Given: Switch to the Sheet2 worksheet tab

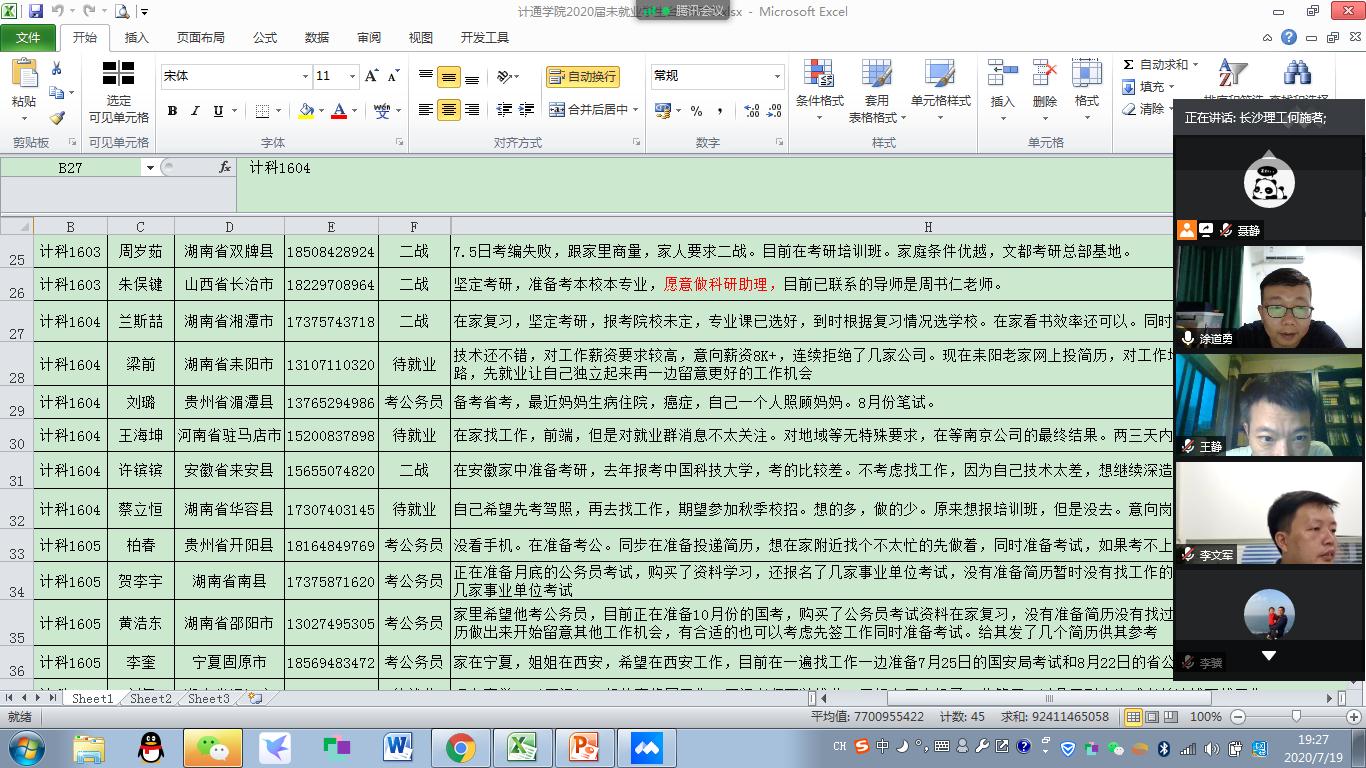Looking at the screenshot, I should coord(150,699).
